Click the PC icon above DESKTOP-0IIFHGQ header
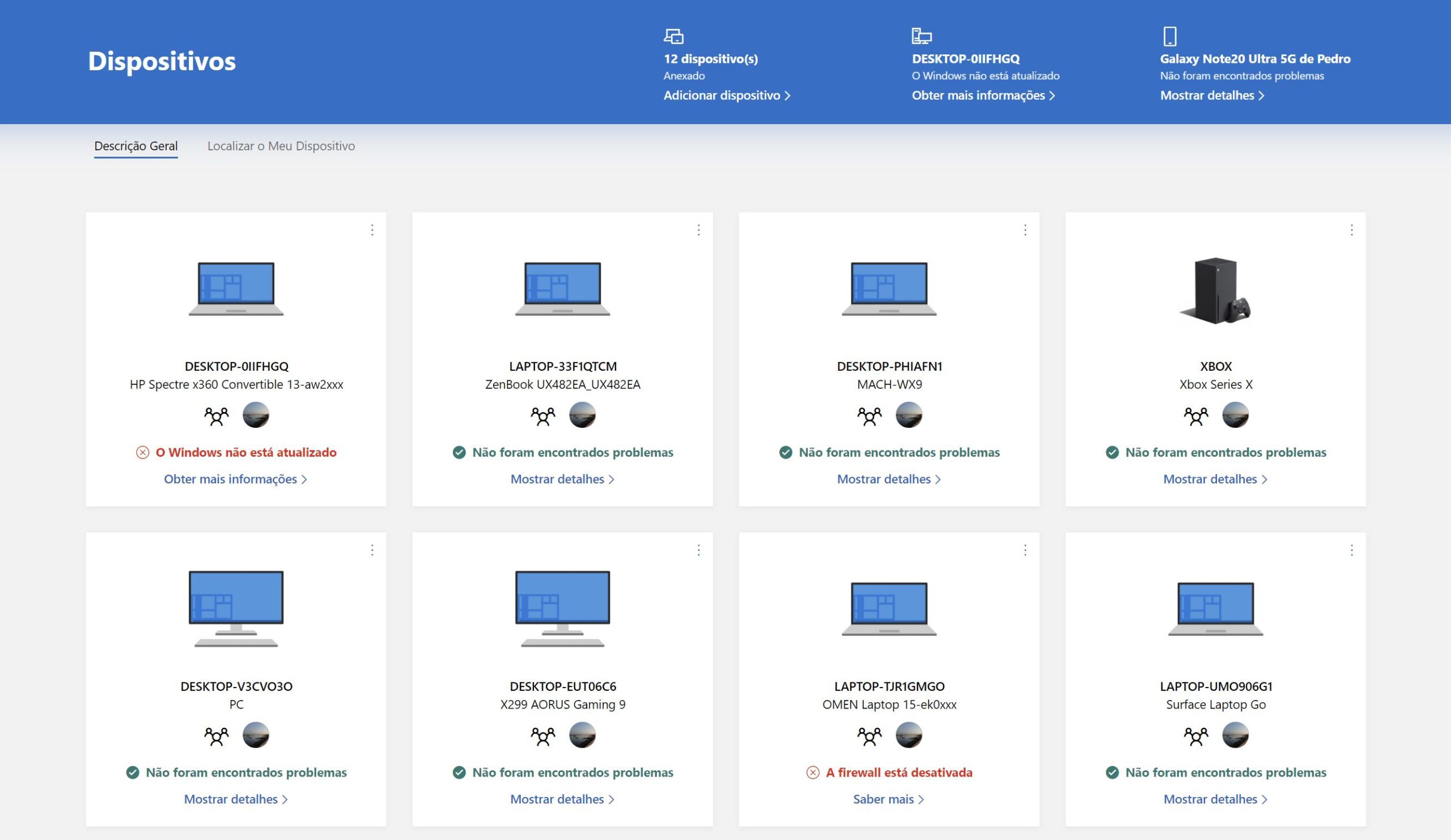 921,36
